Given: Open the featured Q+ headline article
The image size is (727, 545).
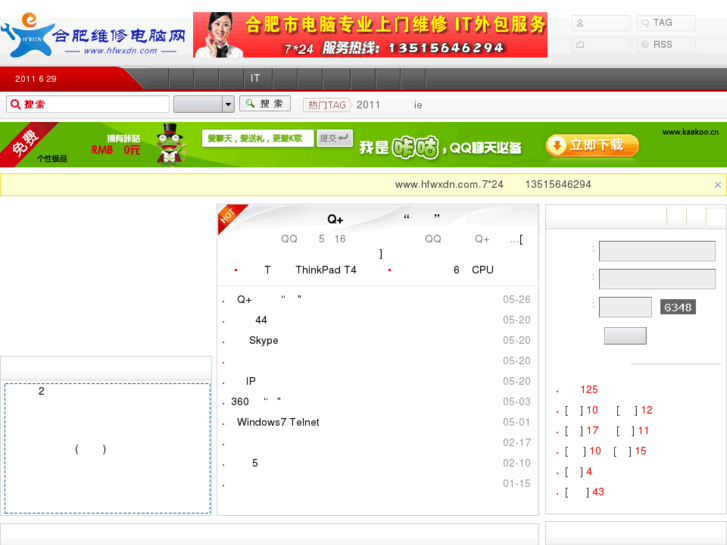Looking at the screenshot, I should point(383,218).
